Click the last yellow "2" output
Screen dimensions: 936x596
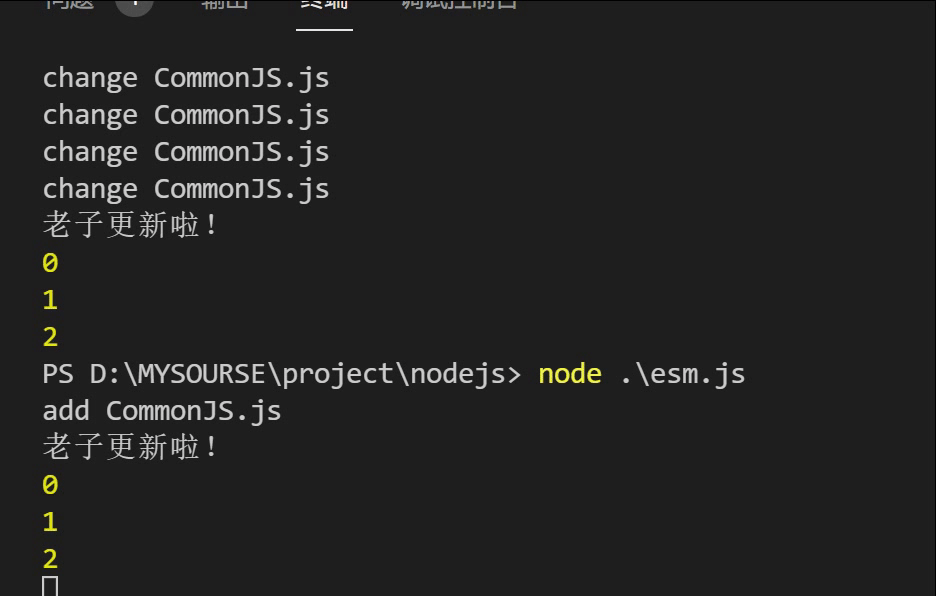tap(50, 559)
